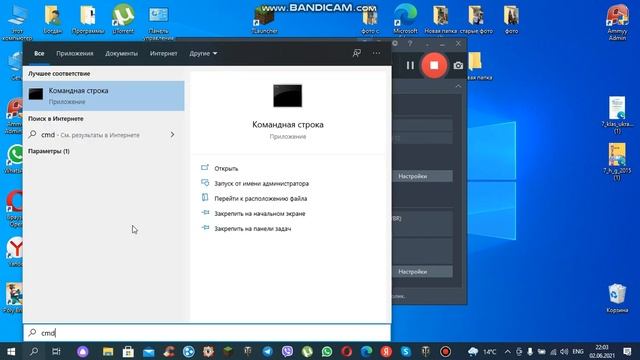Open Task View on the taskbar

56,351
